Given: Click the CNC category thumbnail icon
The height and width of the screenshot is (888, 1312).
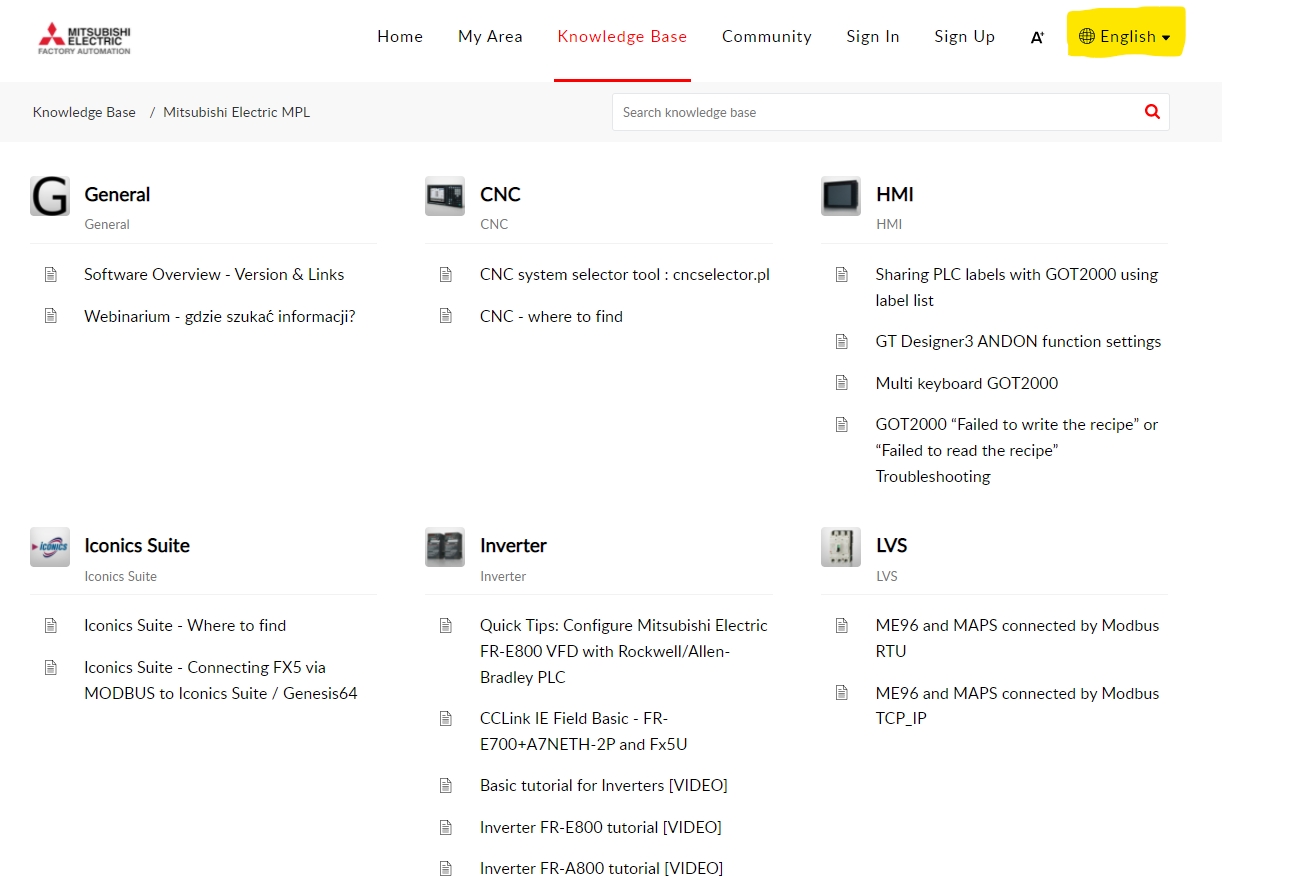Looking at the screenshot, I should coord(445,196).
